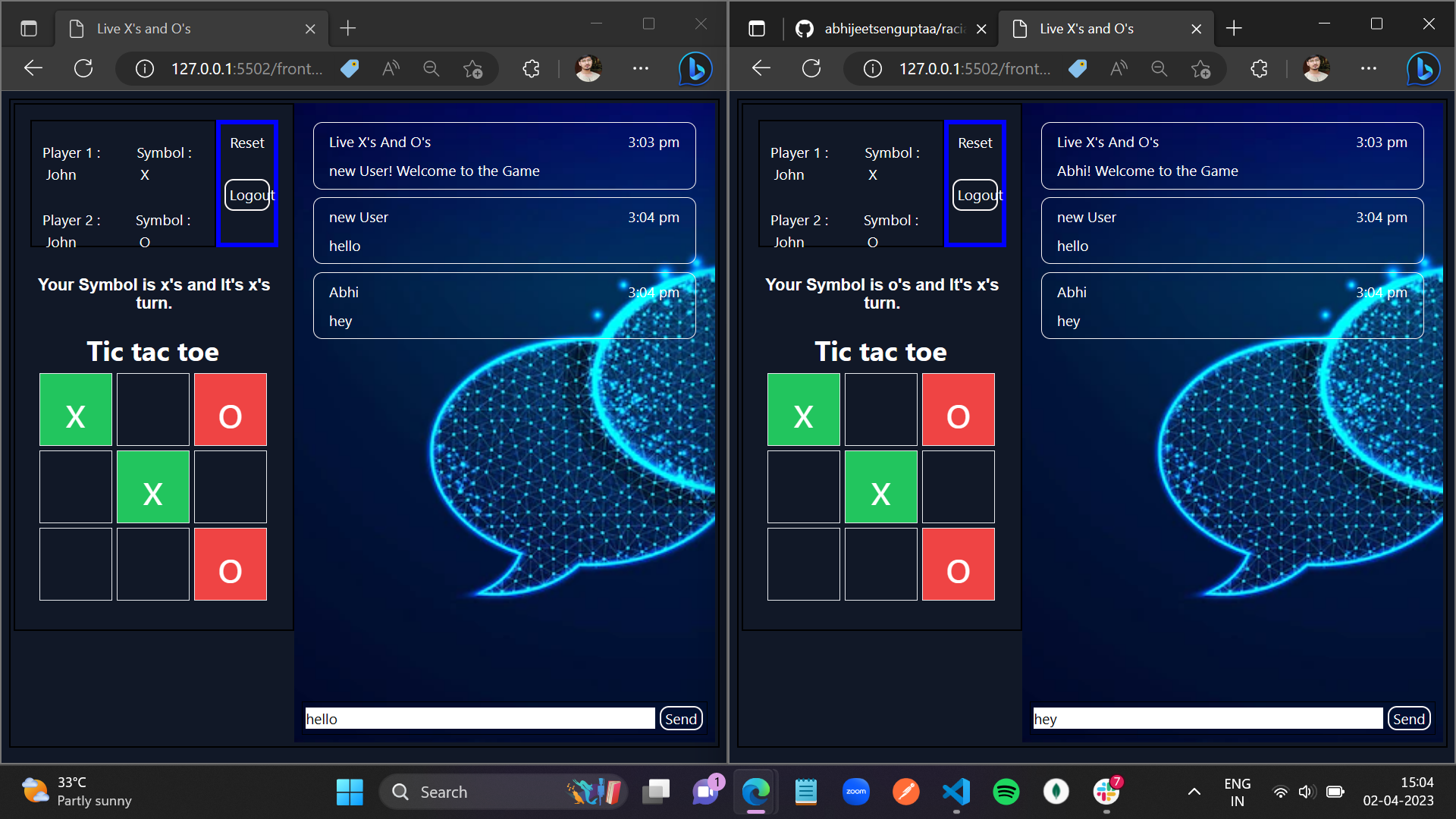Navigate back using the back arrow
The image size is (1456, 819).
[x=33, y=68]
